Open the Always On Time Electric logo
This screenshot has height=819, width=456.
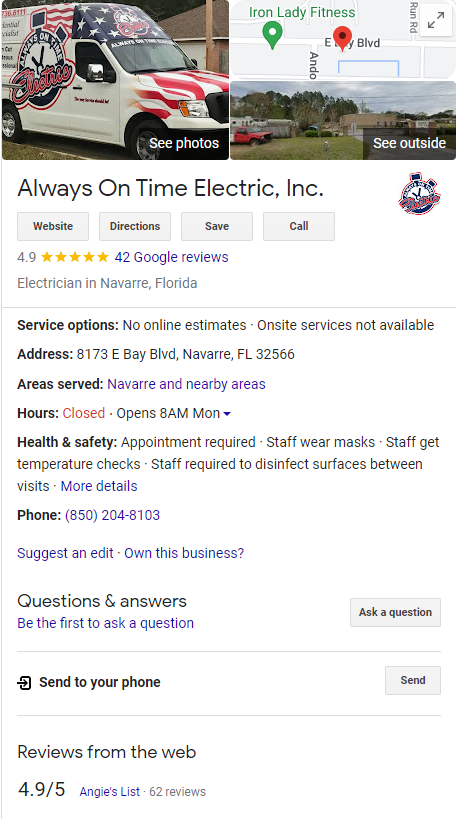(x=419, y=193)
